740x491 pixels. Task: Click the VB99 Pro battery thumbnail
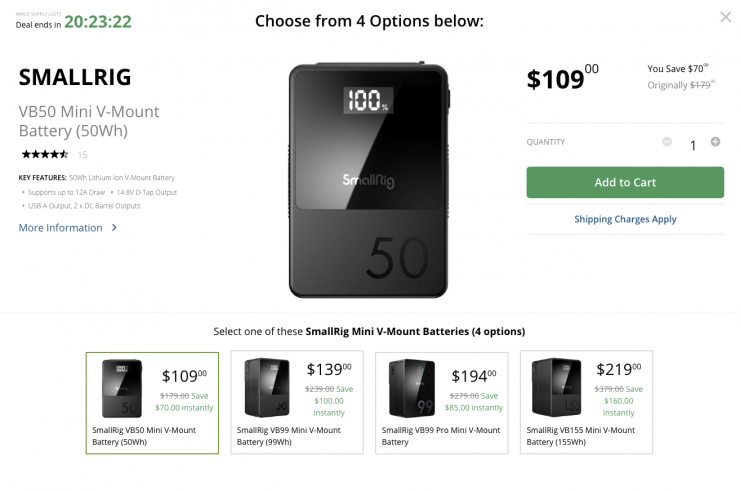click(410, 388)
